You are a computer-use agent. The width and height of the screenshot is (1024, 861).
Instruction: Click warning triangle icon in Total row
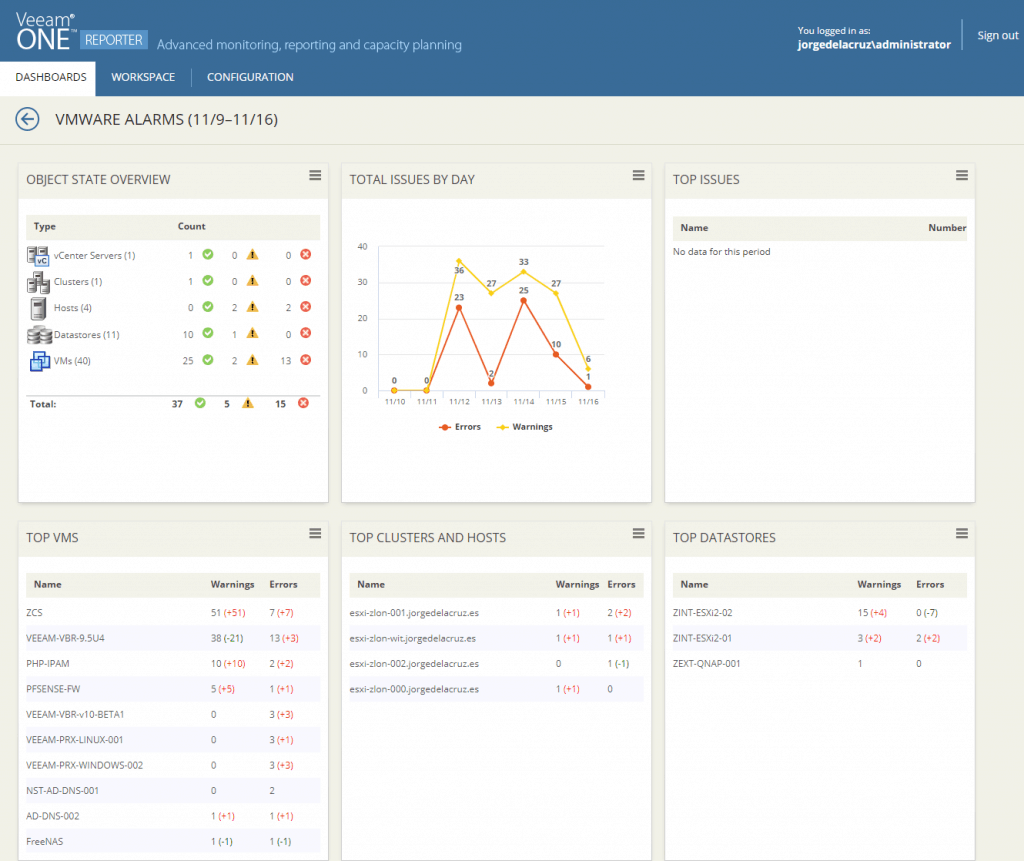pyautogui.click(x=248, y=404)
